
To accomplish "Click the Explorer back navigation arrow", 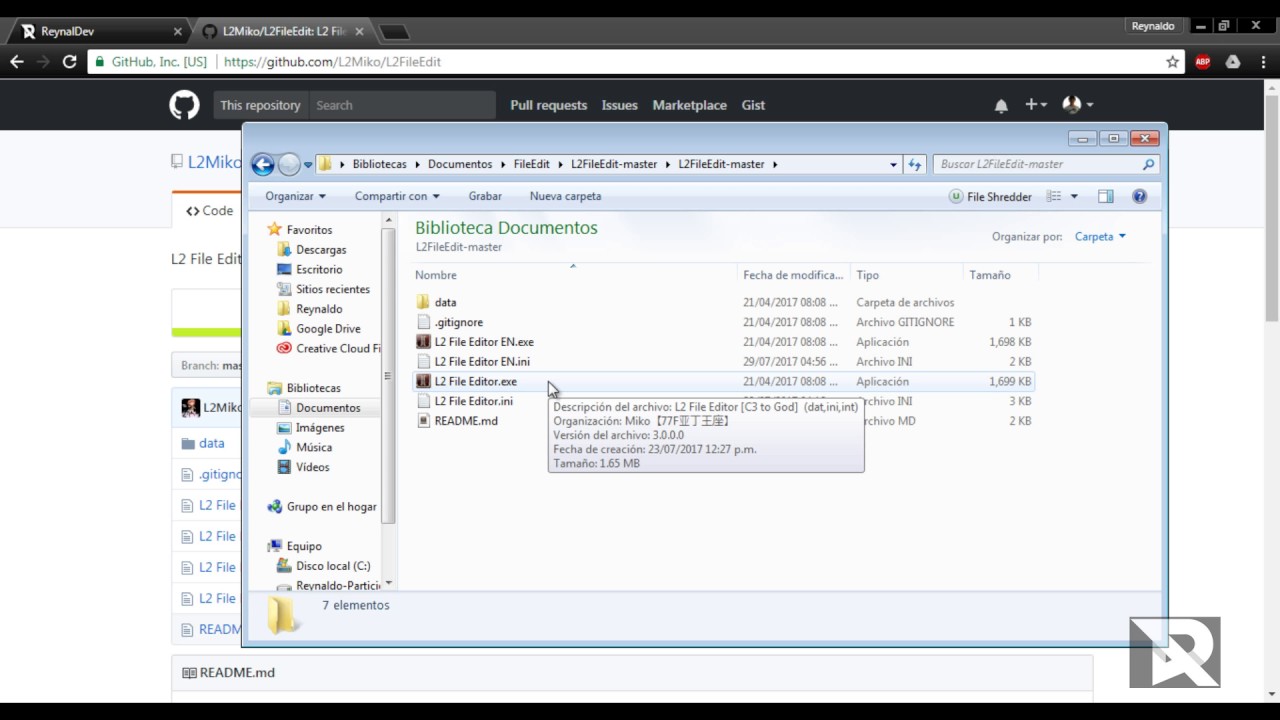I will pos(263,164).
